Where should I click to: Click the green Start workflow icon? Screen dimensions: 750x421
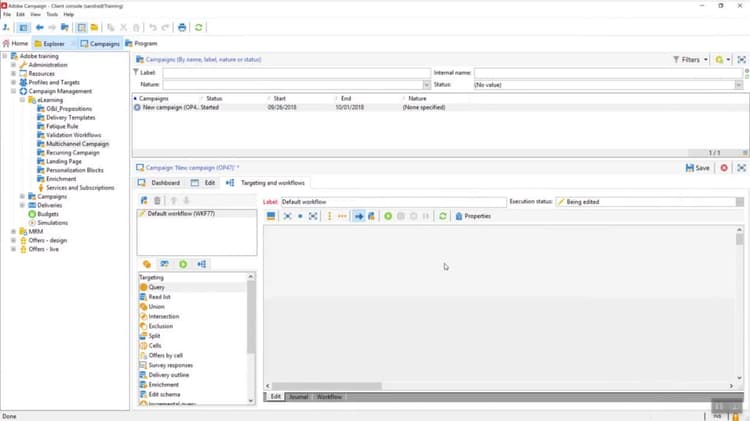[x=388, y=216]
